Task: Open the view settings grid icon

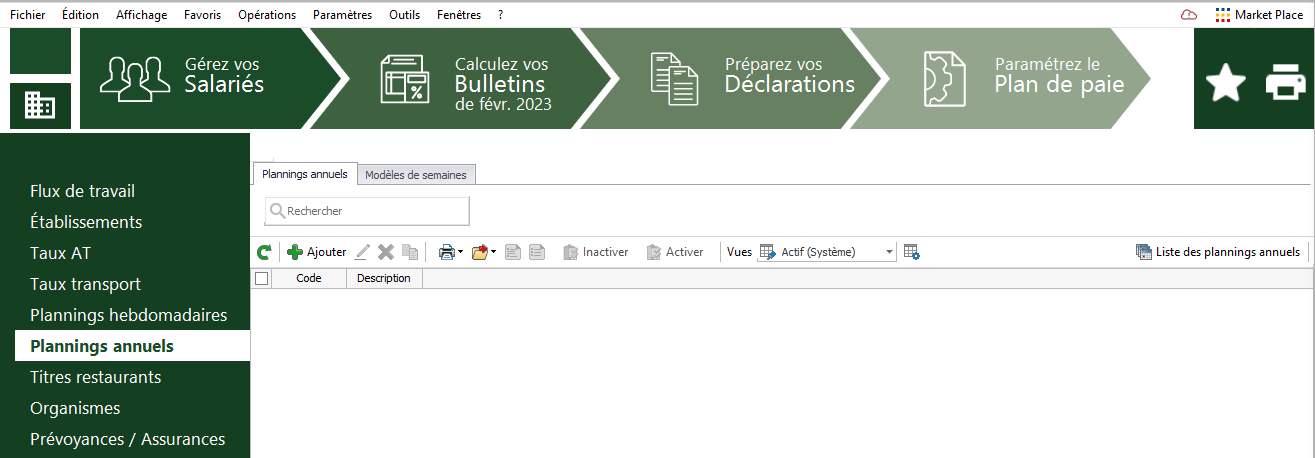Action: click(x=911, y=252)
